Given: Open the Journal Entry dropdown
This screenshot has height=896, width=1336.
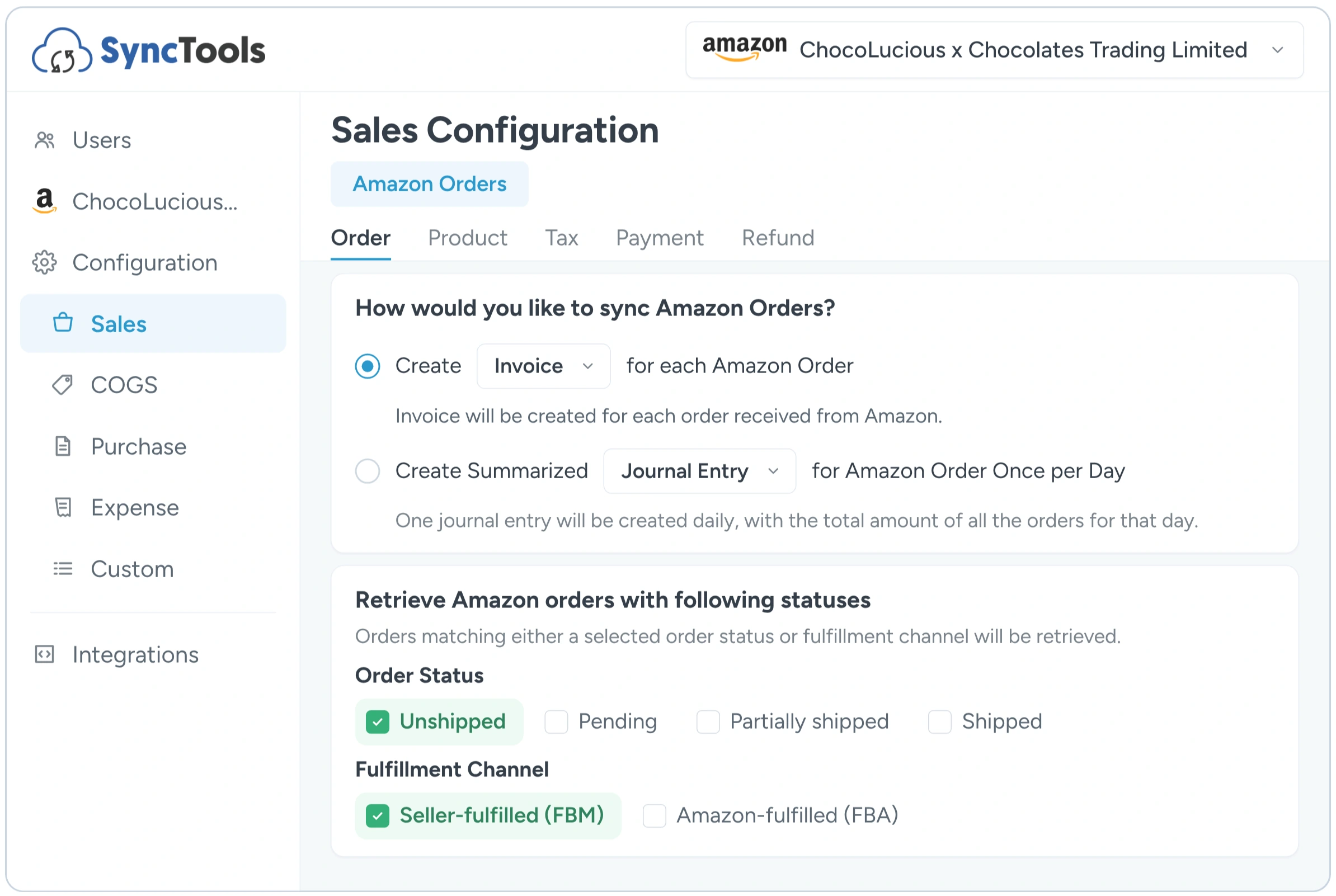Looking at the screenshot, I should (699, 471).
